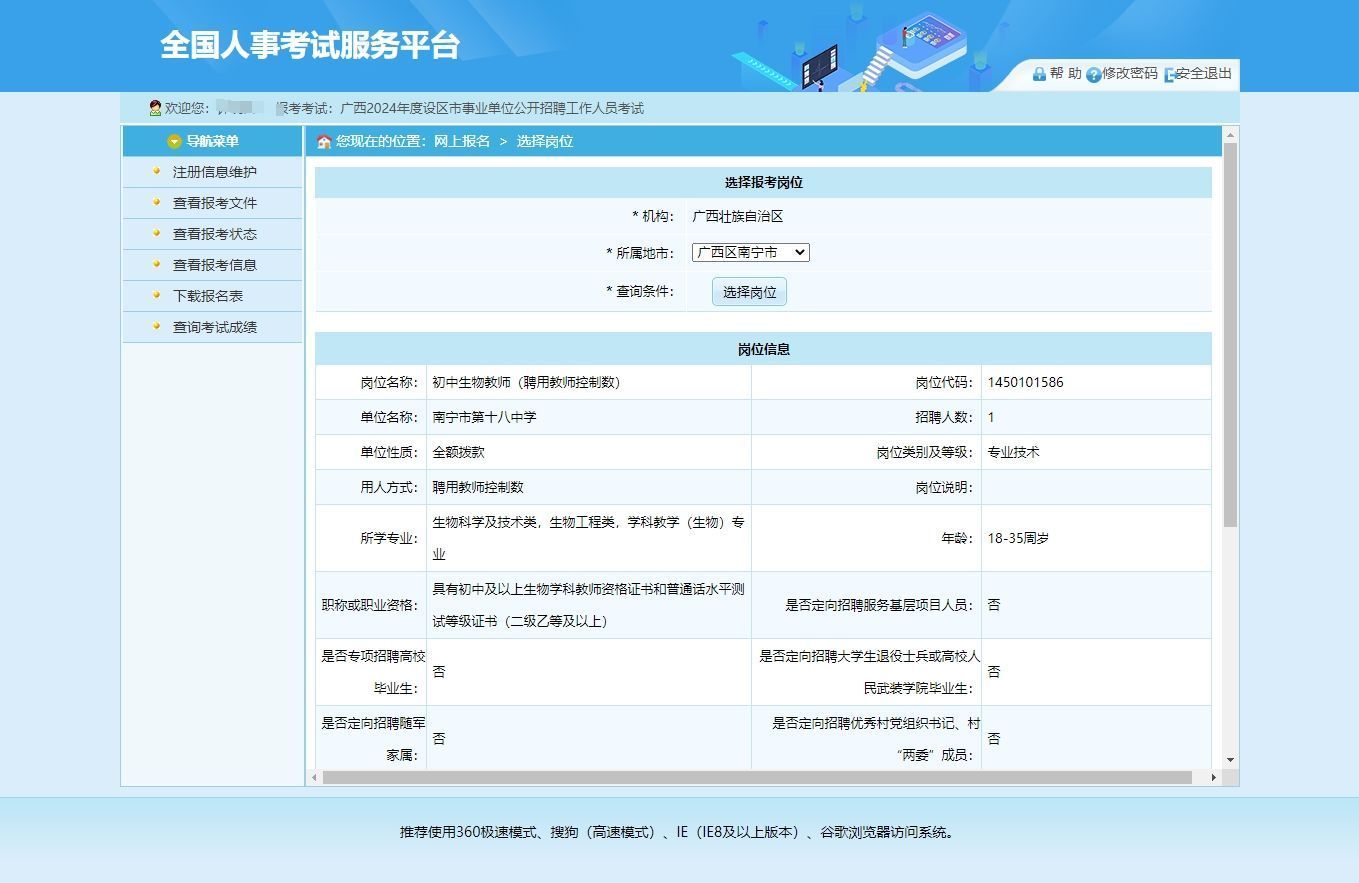Click the horizontal scrollbar thumb
Image resolution: width=1359 pixels, height=883 pixels.
(x=757, y=777)
